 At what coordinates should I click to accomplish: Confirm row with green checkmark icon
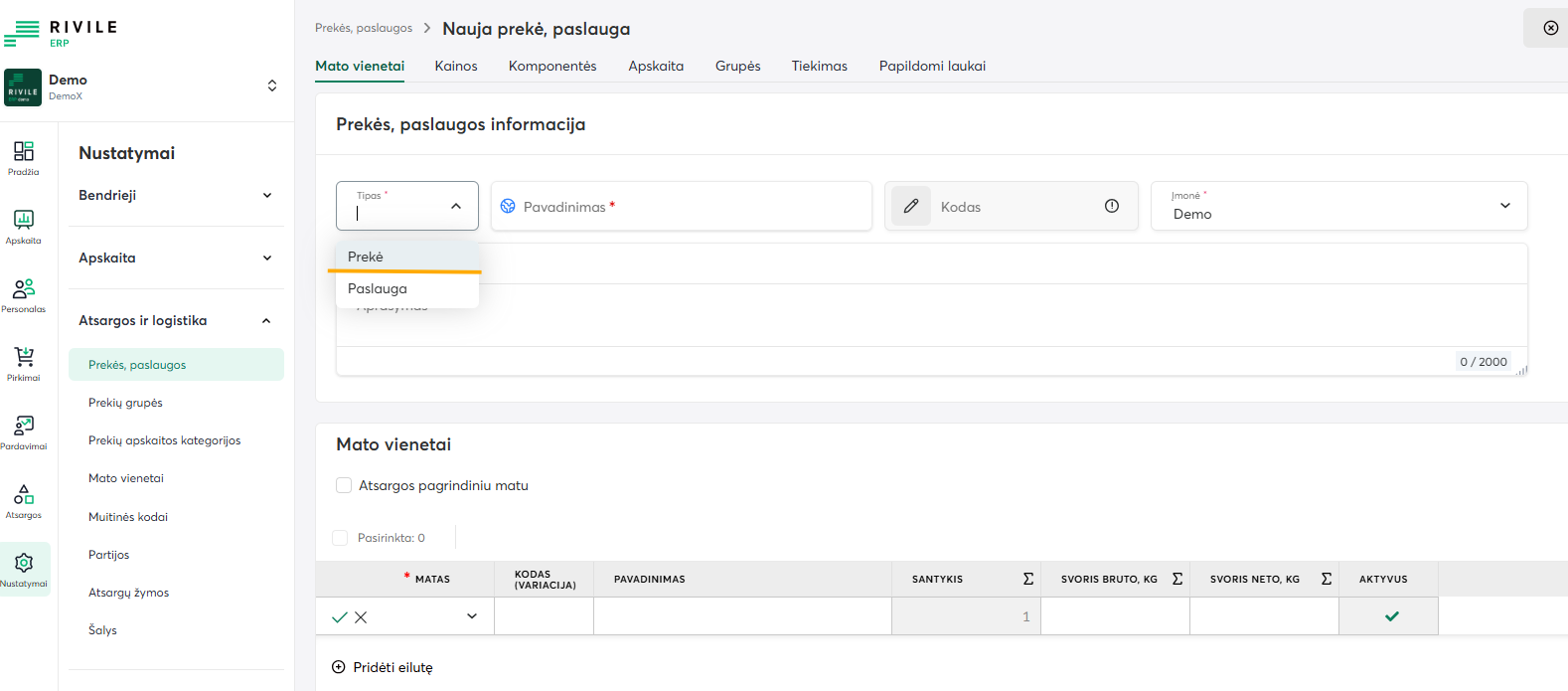click(x=340, y=617)
